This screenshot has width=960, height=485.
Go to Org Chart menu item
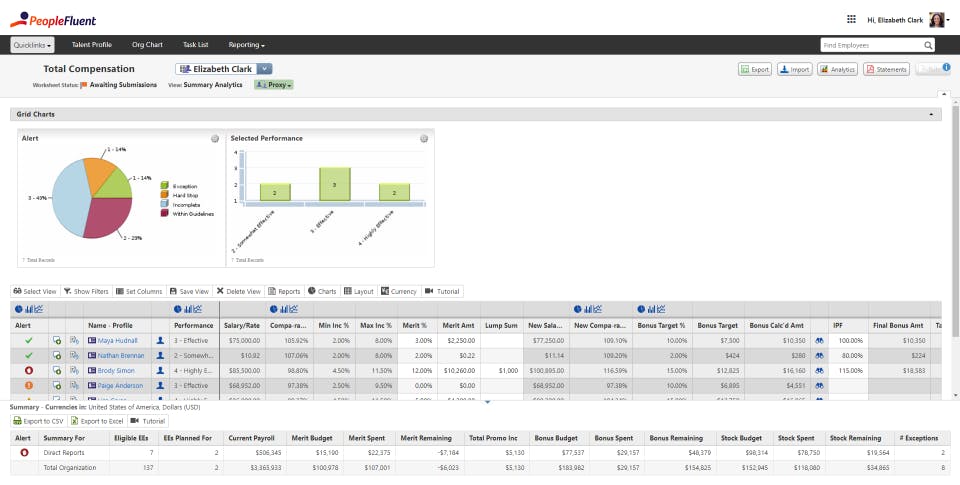[148, 45]
